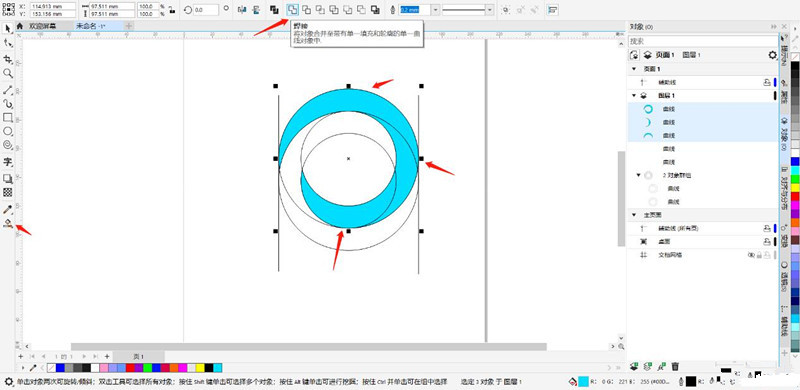Image resolution: width=800 pixels, height=390 pixels.
Task: Select the Freehand line tool
Action: pos(8,90)
